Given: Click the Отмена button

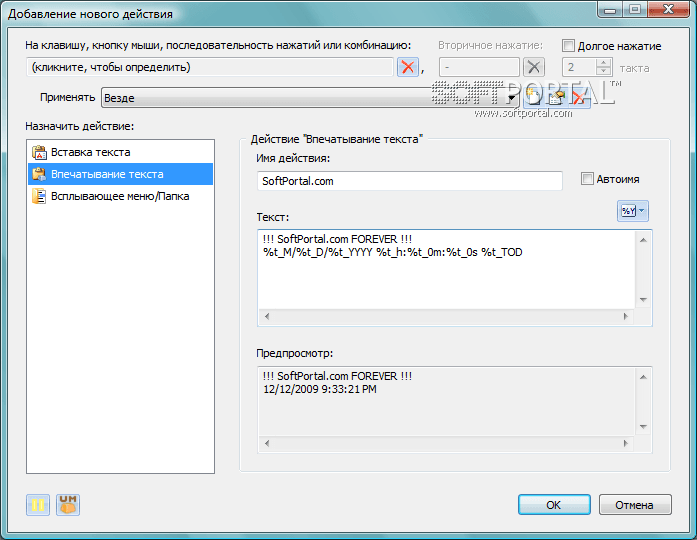Looking at the screenshot, I should (635, 505).
